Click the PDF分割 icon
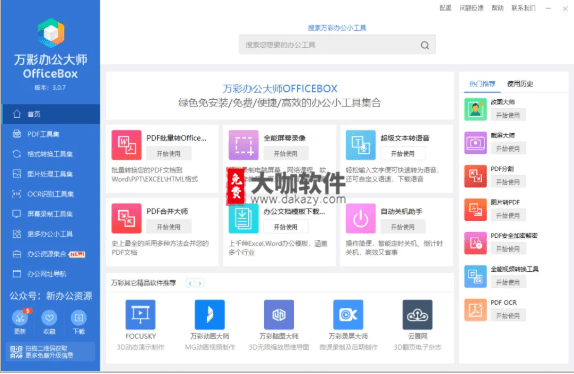 [x=476, y=176]
